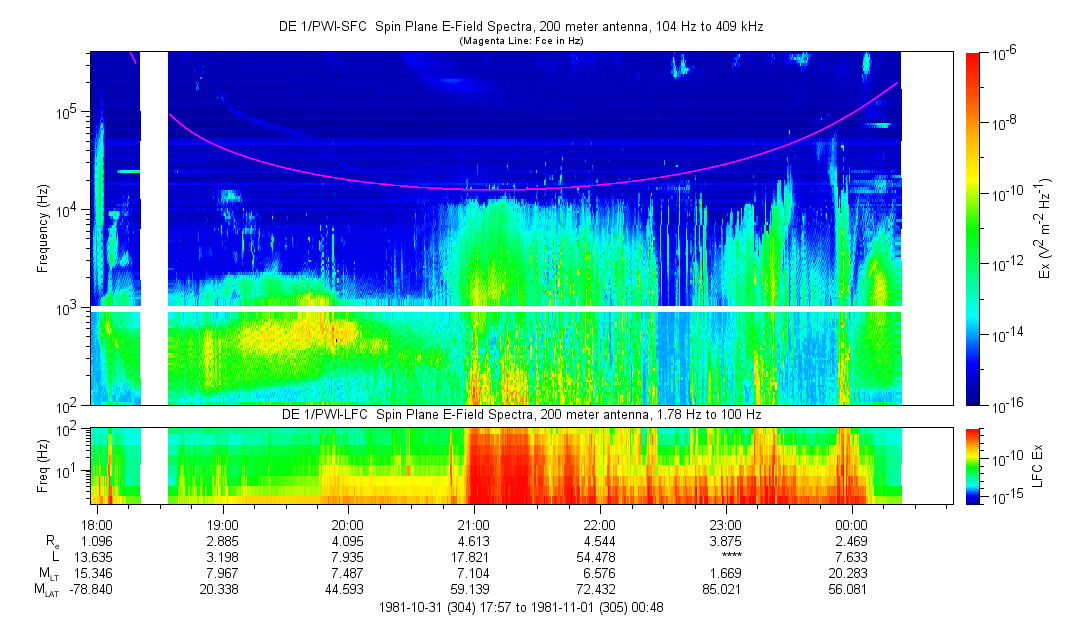Click the 10^-8 color bar label
The width and height of the screenshot is (1083, 620).
click(x=1004, y=124)
